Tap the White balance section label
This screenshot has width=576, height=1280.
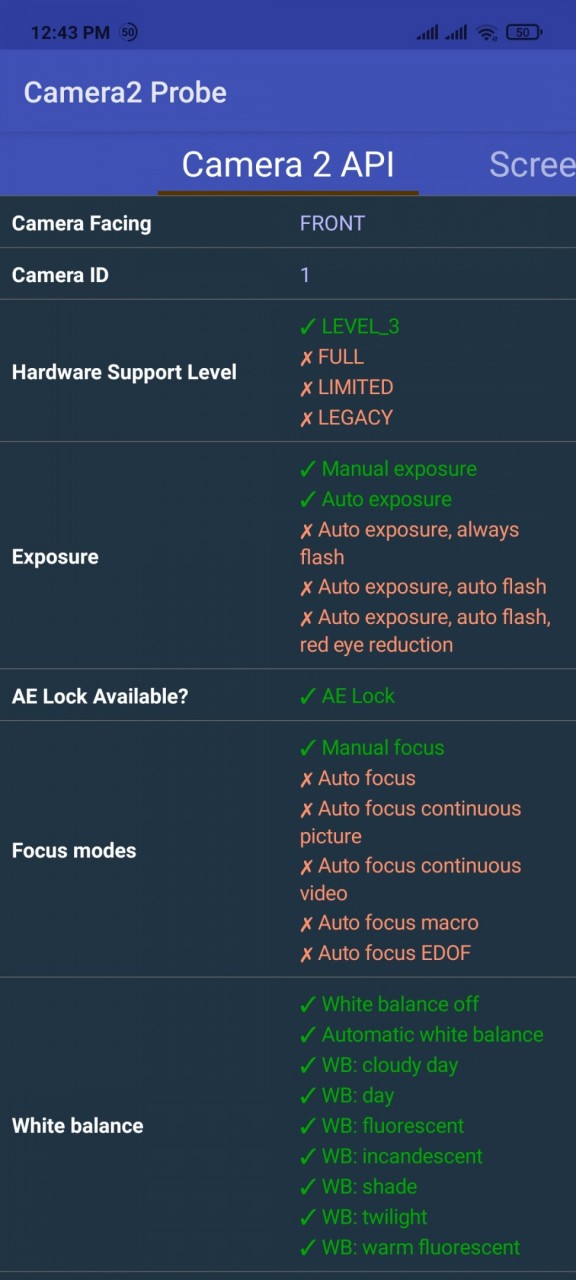coord(77,1125)
